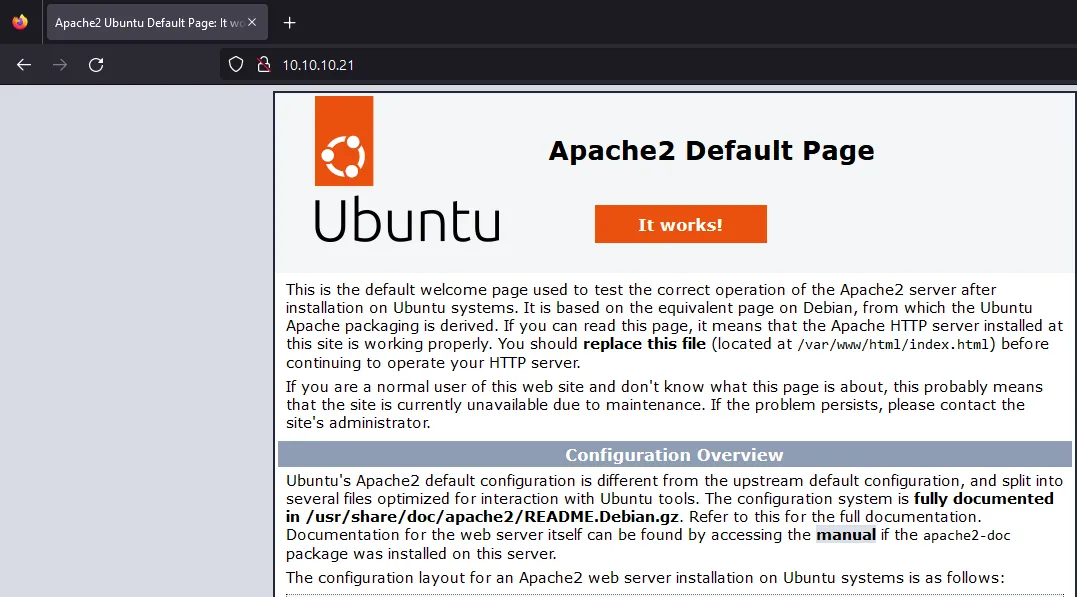Click the forward navigation arrow

pos(59,64)
